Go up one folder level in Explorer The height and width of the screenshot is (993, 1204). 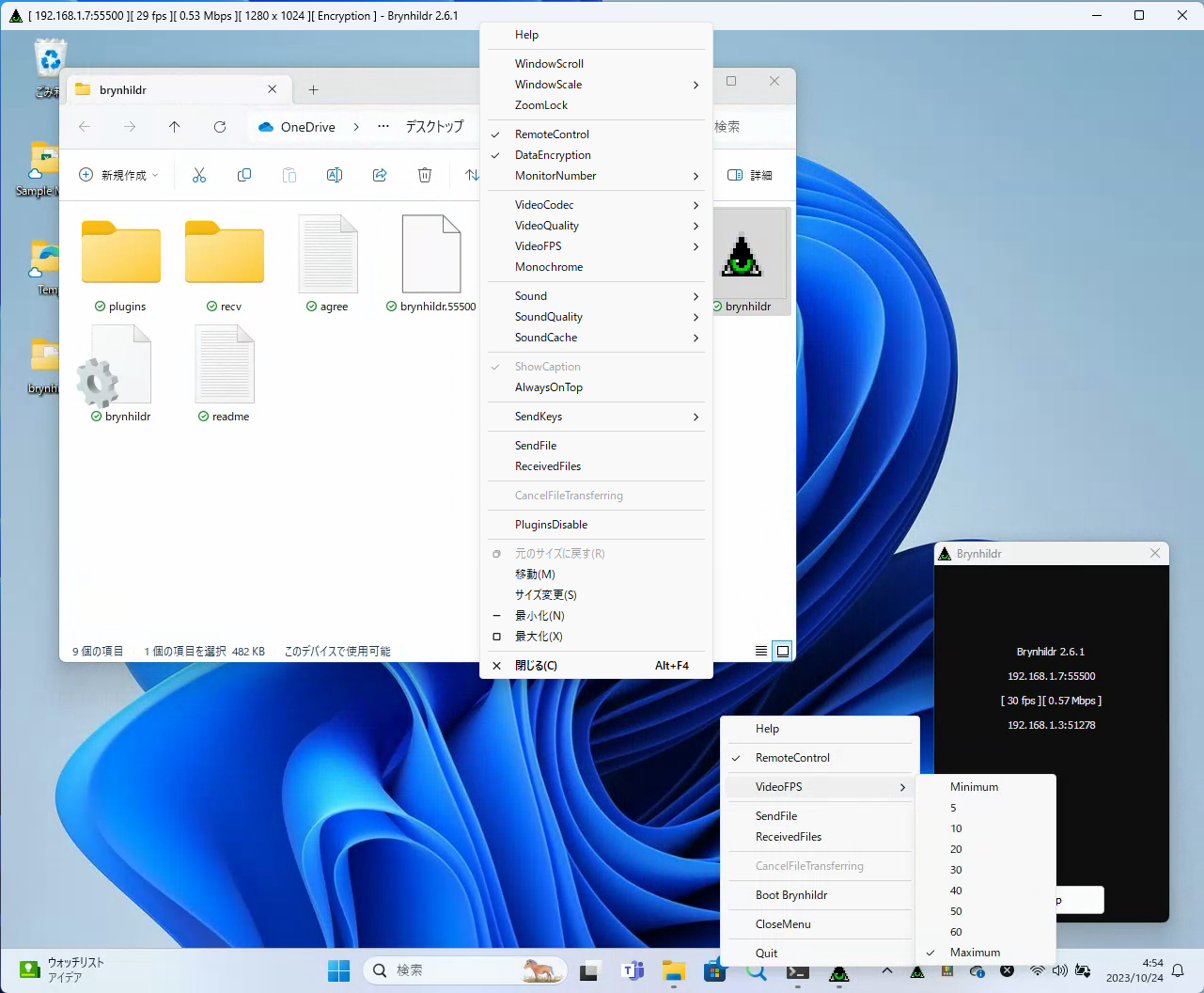[x=175, y=127]
